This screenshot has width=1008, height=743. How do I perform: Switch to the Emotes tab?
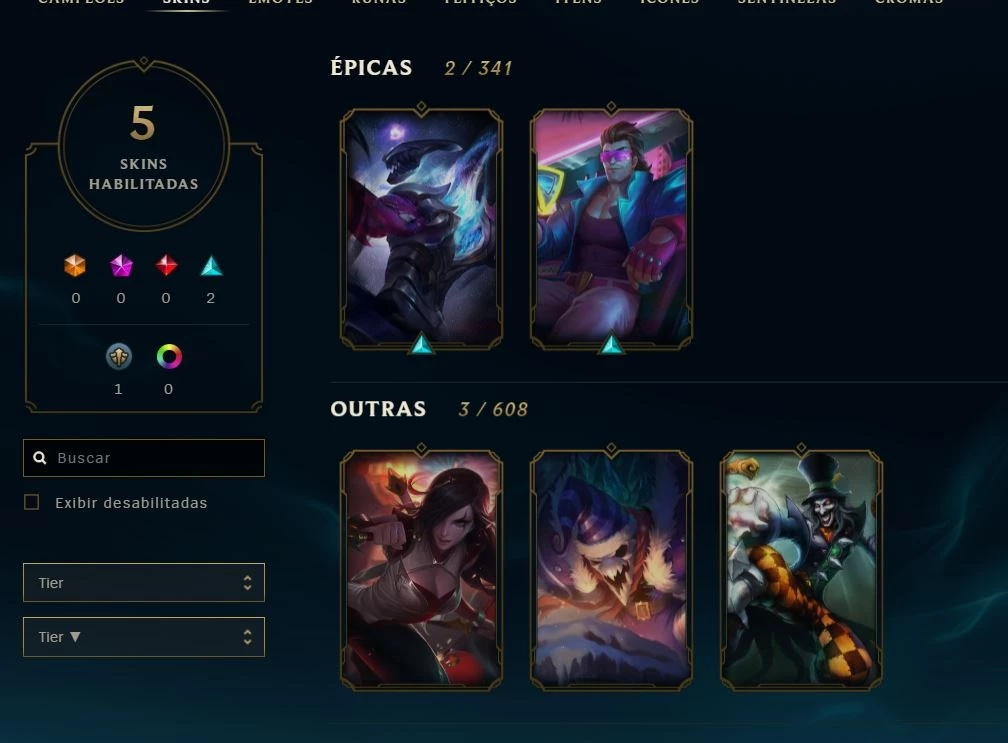click(280, 3)
